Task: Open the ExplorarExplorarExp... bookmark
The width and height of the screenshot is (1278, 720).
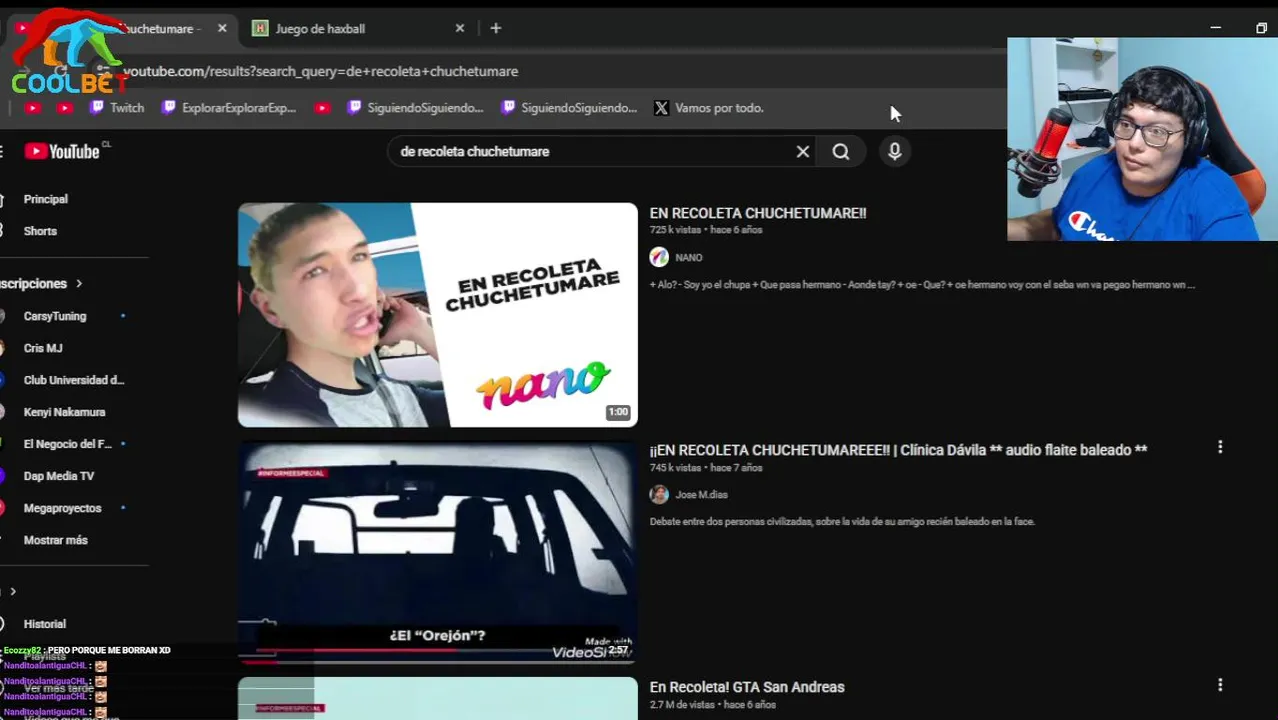Action: [x=229, y=108]
